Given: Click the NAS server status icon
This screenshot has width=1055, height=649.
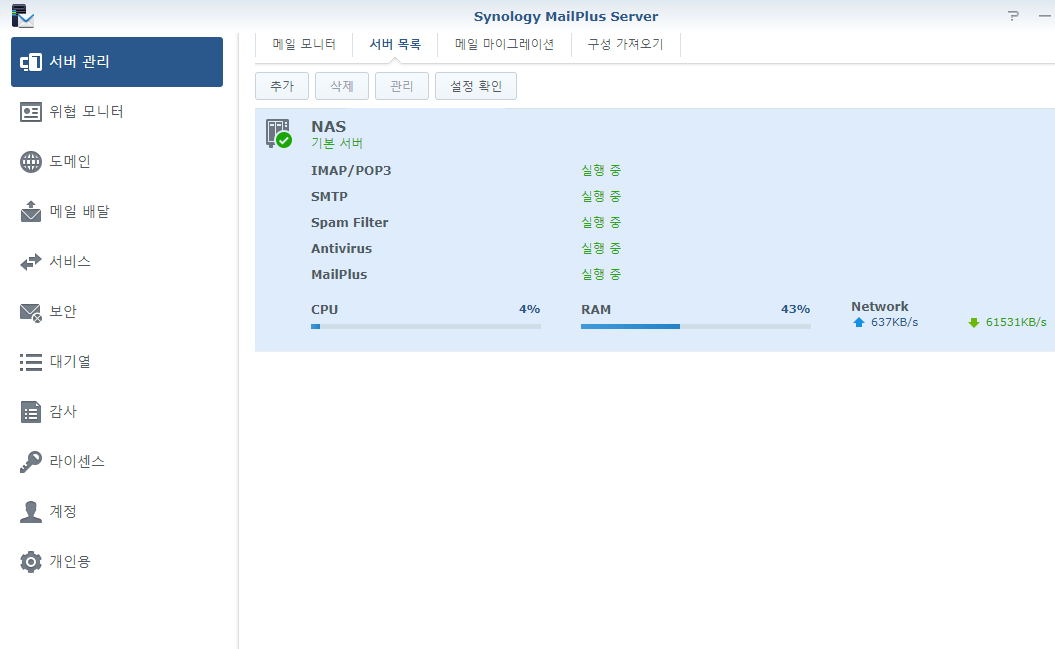Looking at the screenshot, I should 279,133.
